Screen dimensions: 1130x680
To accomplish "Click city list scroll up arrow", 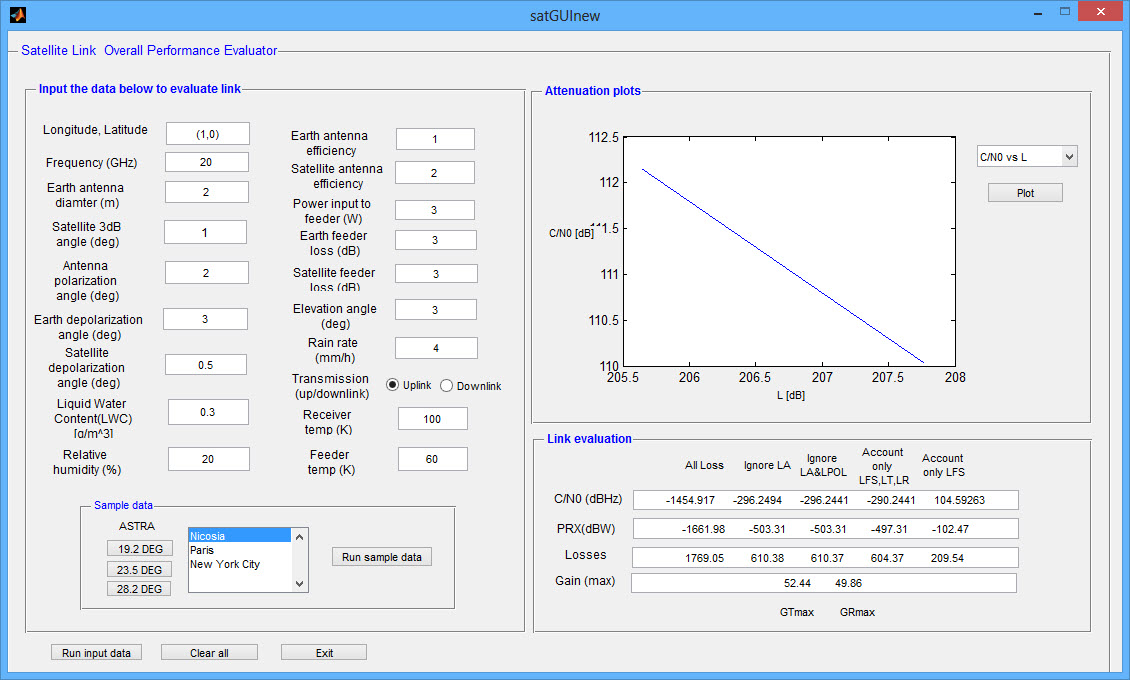I will point(300,537).
